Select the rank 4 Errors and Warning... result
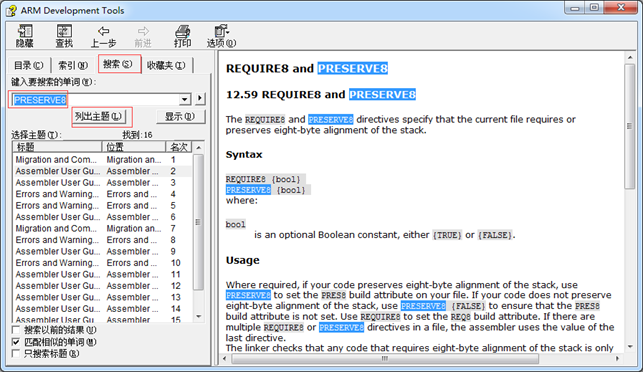The height and width of the screenshot is (372, 643). [x=103, y=194]
